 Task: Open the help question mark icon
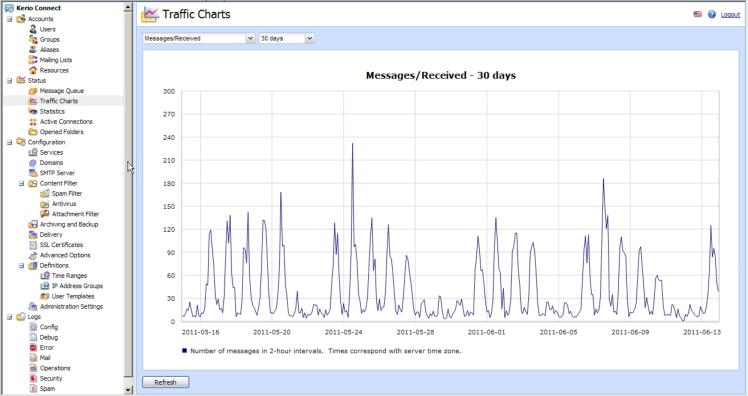click(712, 14)
